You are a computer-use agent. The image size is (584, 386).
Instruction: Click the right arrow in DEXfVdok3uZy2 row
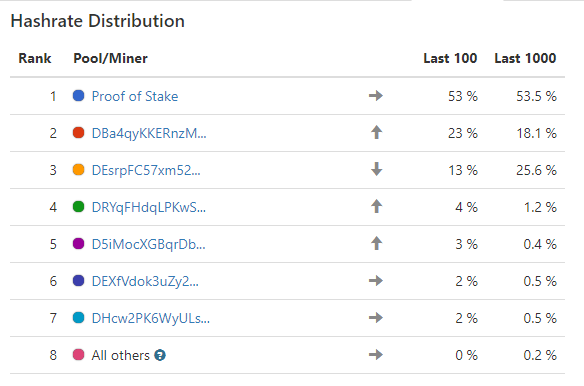tap(376, 280)
